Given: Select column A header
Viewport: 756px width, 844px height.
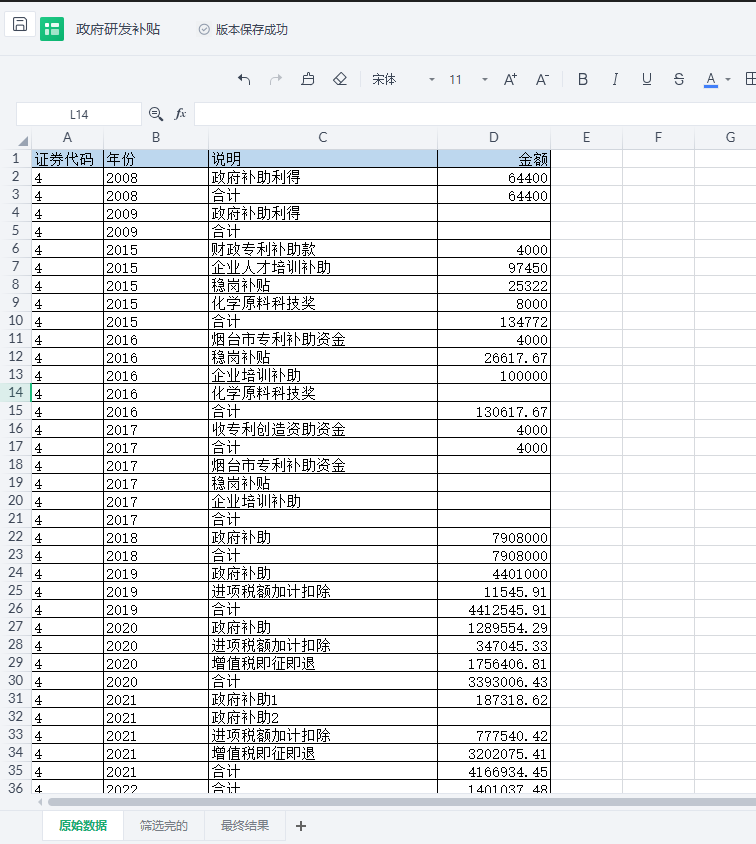Looking at the screenshot, I should tap(67, 138).
